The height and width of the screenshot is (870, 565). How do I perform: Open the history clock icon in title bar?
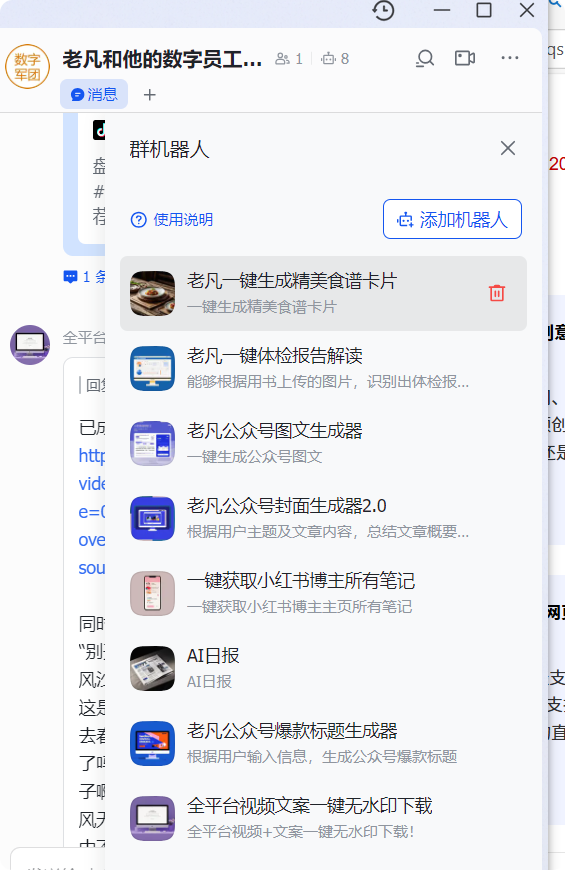click(383, 11)
